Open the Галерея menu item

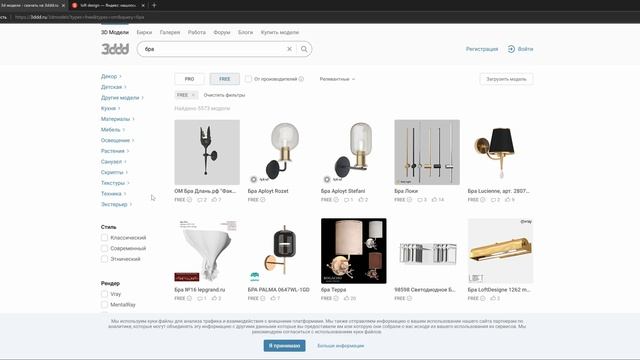(170, 32)
